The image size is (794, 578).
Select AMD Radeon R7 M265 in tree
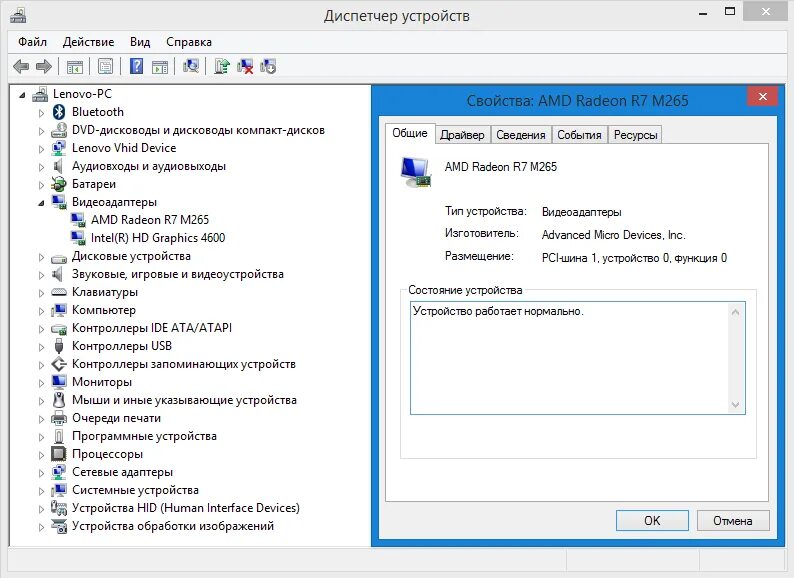(150, 220)
